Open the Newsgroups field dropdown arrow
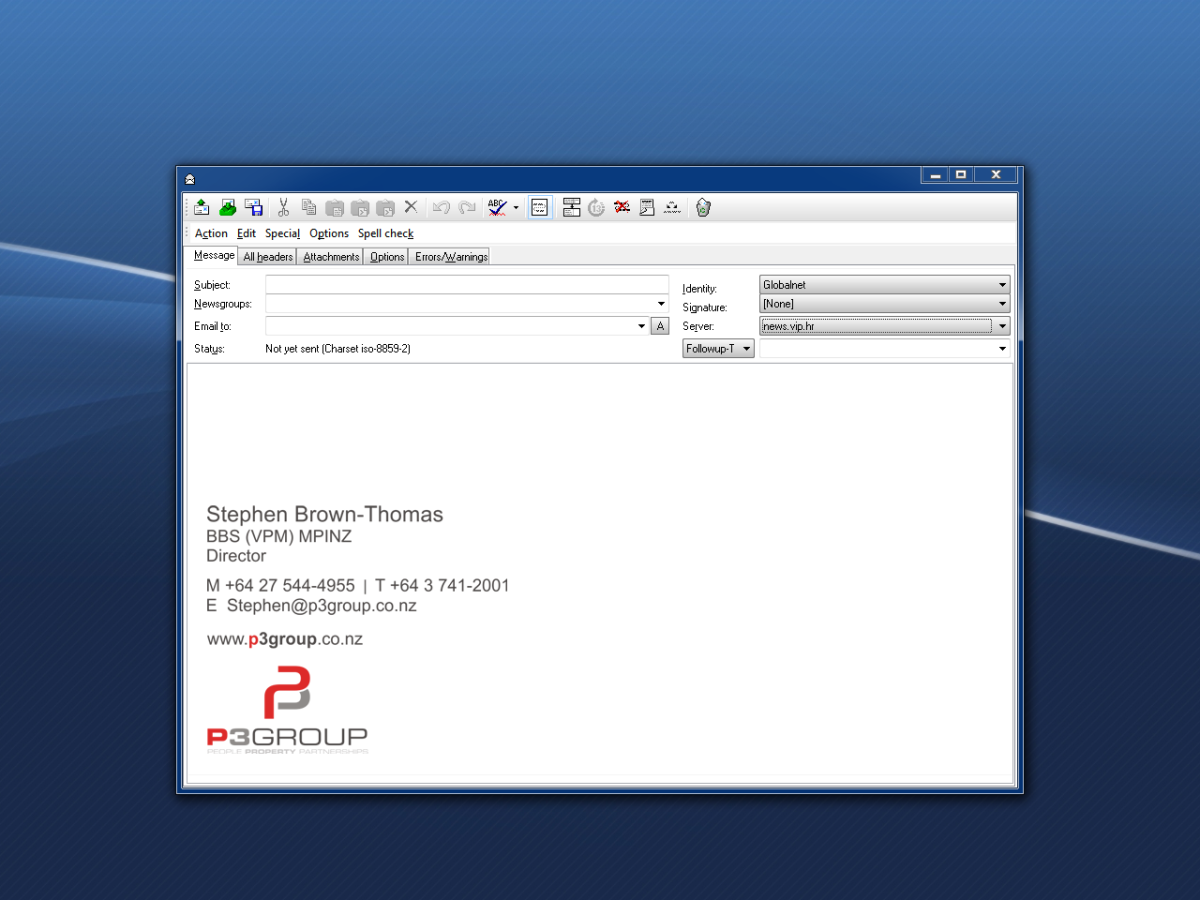 point(661,304)
